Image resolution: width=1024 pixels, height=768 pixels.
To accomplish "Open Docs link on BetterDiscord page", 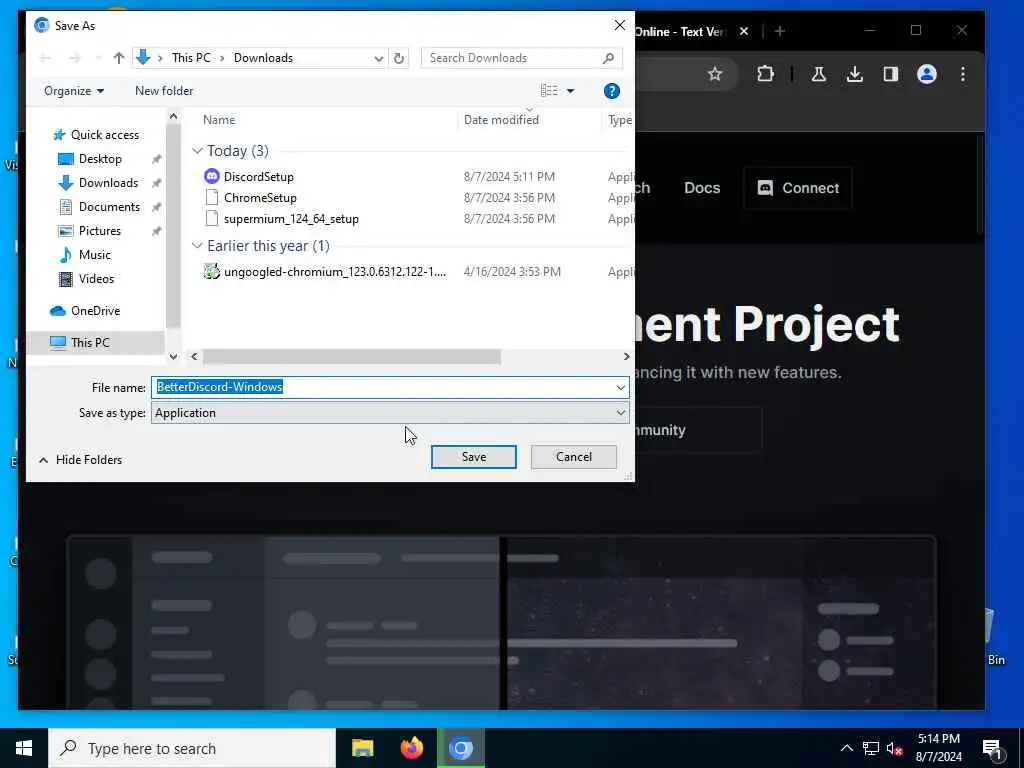I will tap(702, 188).
